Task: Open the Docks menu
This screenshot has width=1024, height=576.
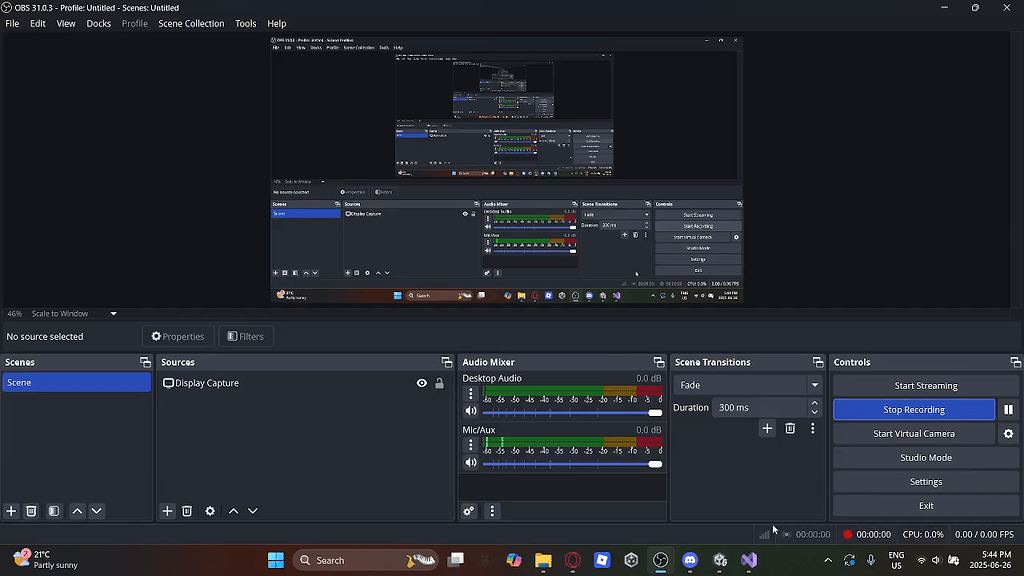Action: point(99,23)
